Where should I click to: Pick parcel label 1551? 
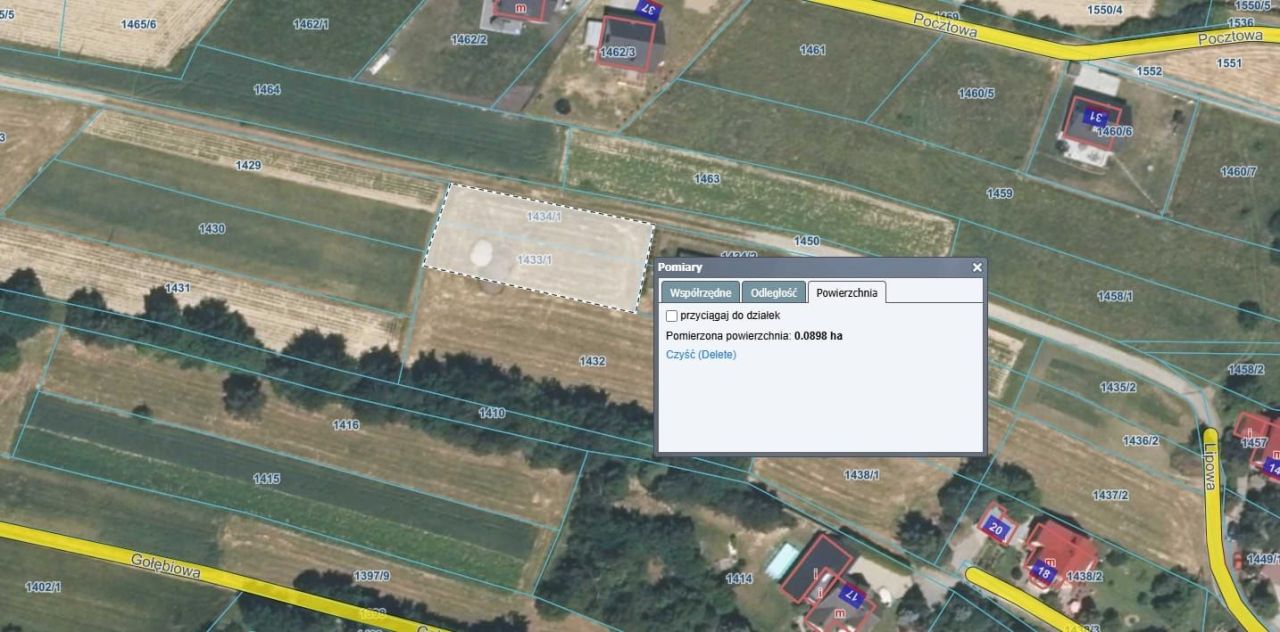[x=1229, y=63]
